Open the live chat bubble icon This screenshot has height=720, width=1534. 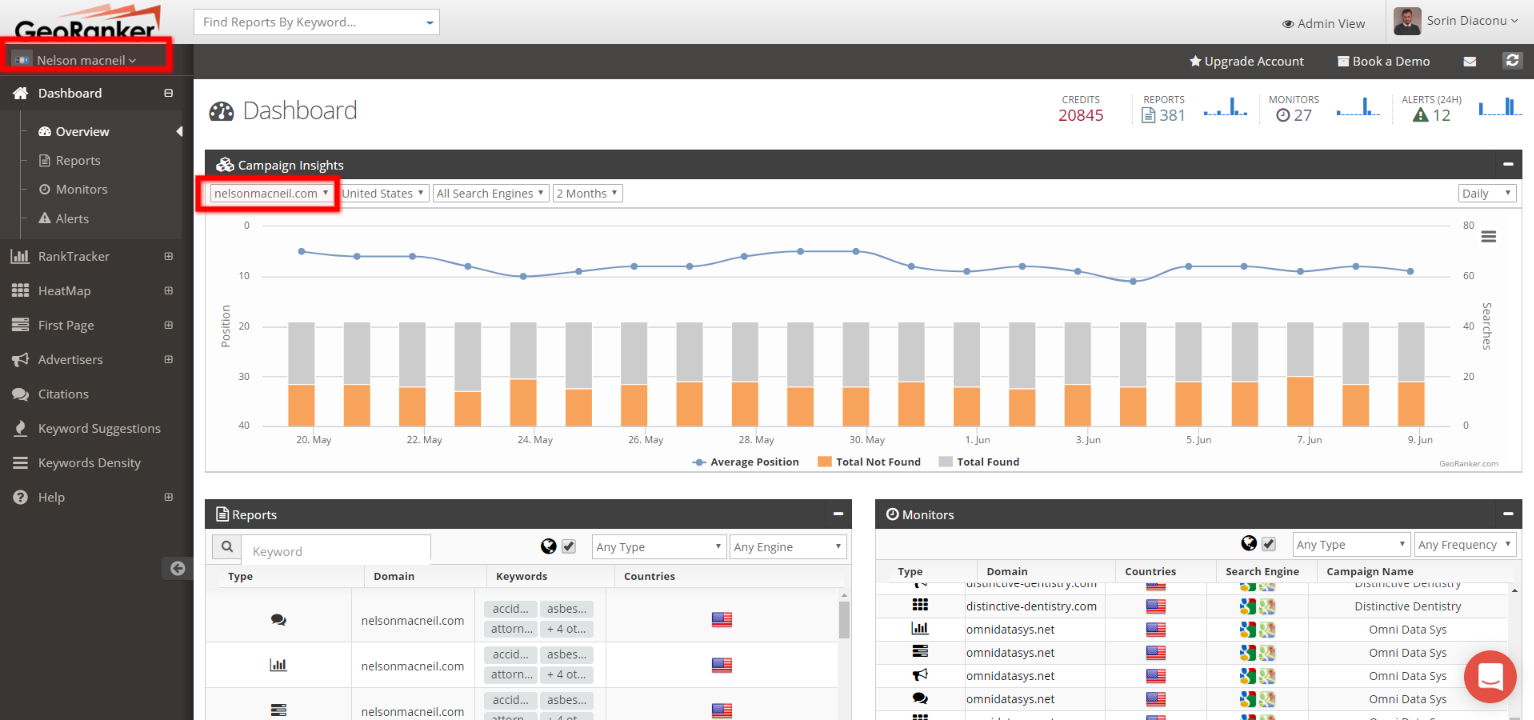1490,676
